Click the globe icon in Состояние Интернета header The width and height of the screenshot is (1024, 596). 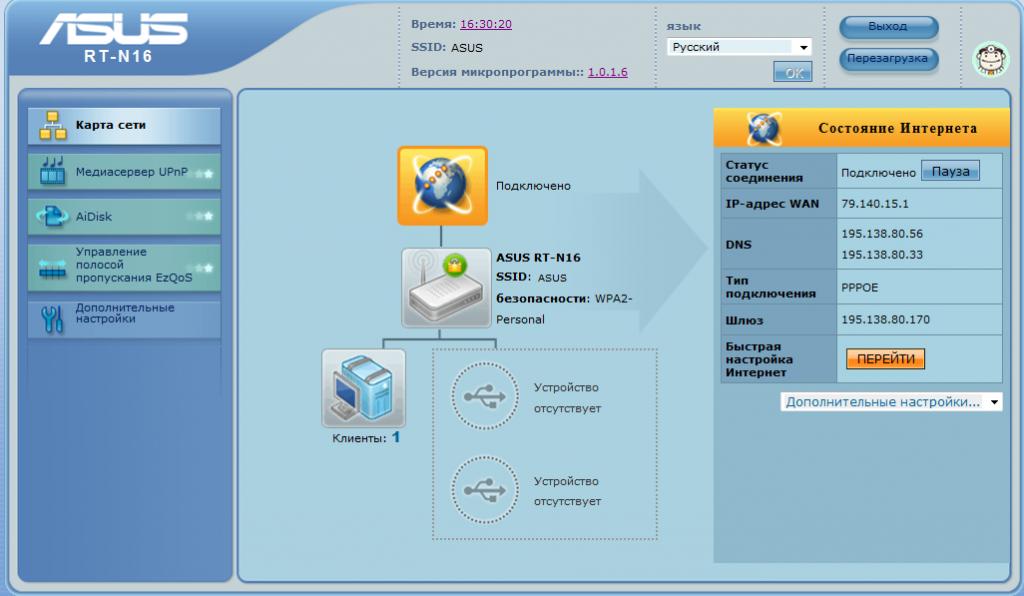[765, 129]
